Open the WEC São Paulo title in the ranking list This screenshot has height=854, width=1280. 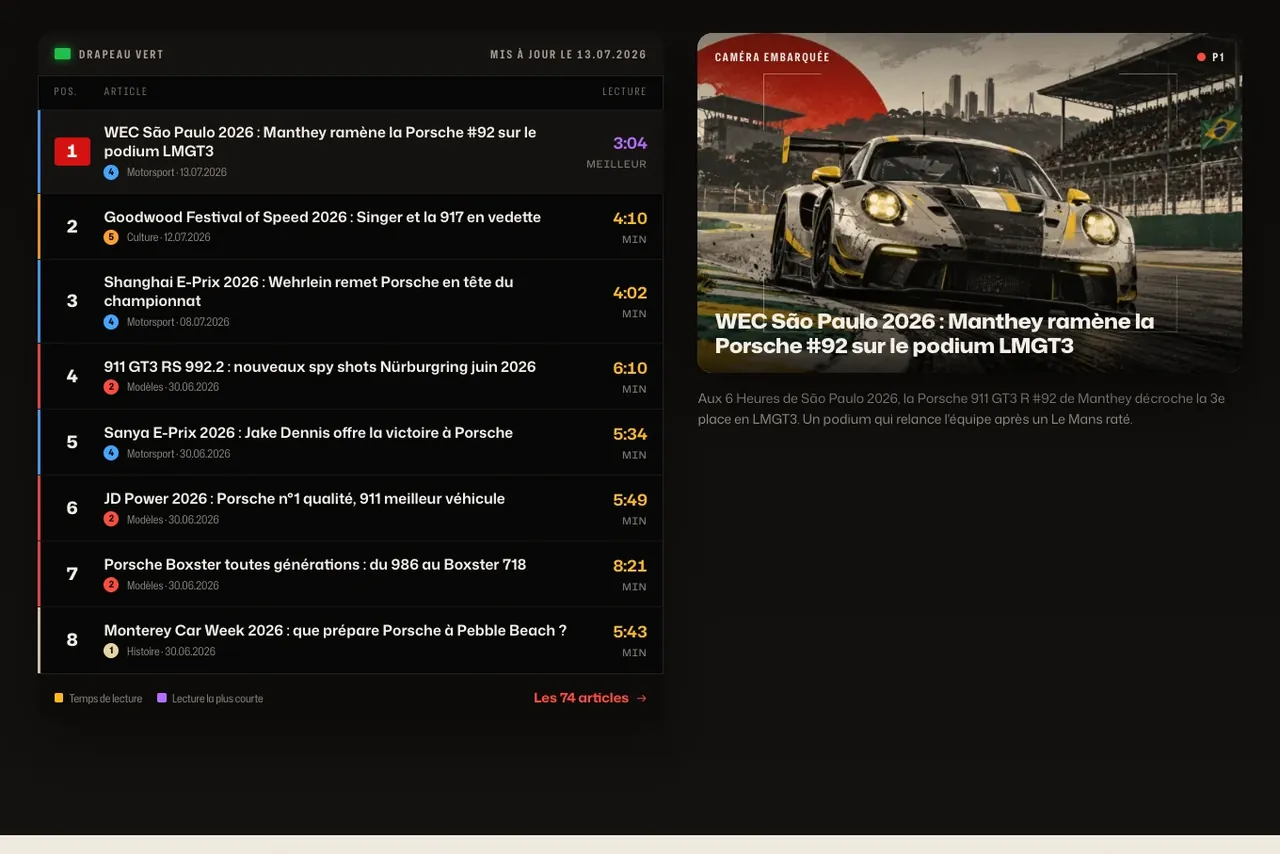pyautogui.click(x=320, y=141)
